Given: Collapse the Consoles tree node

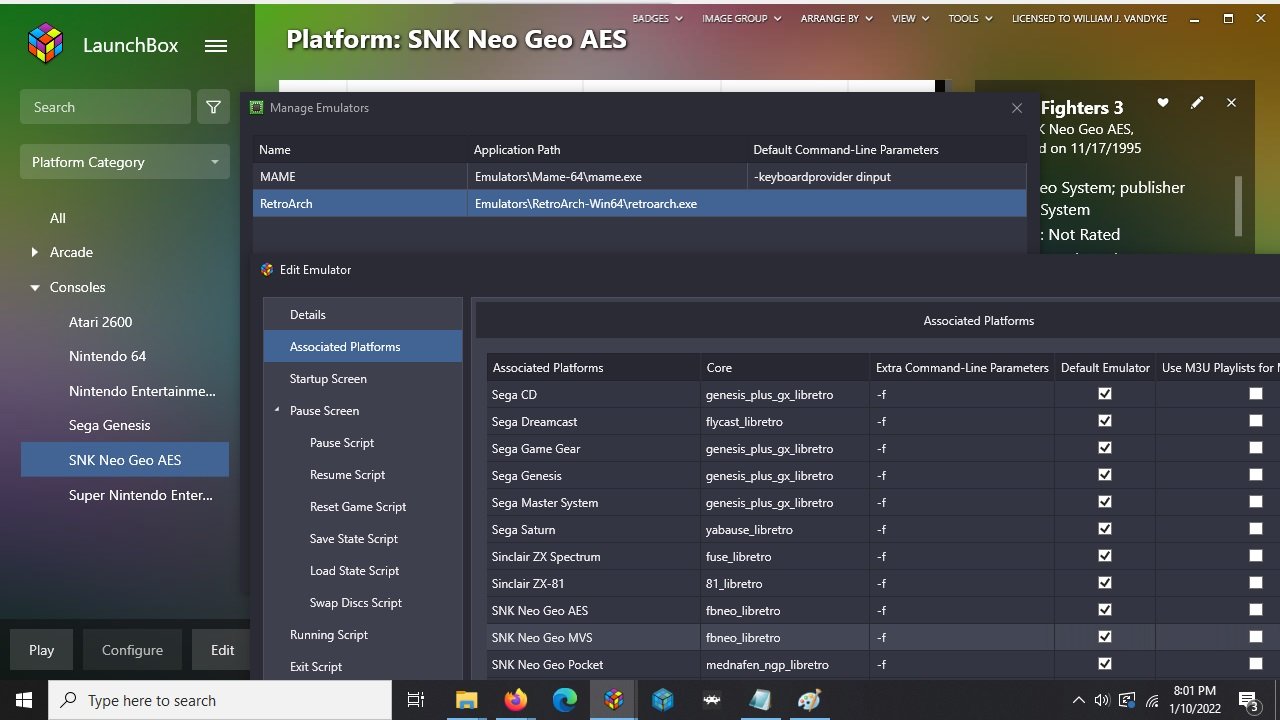Looking at the screenshot, I should [35, 288].
